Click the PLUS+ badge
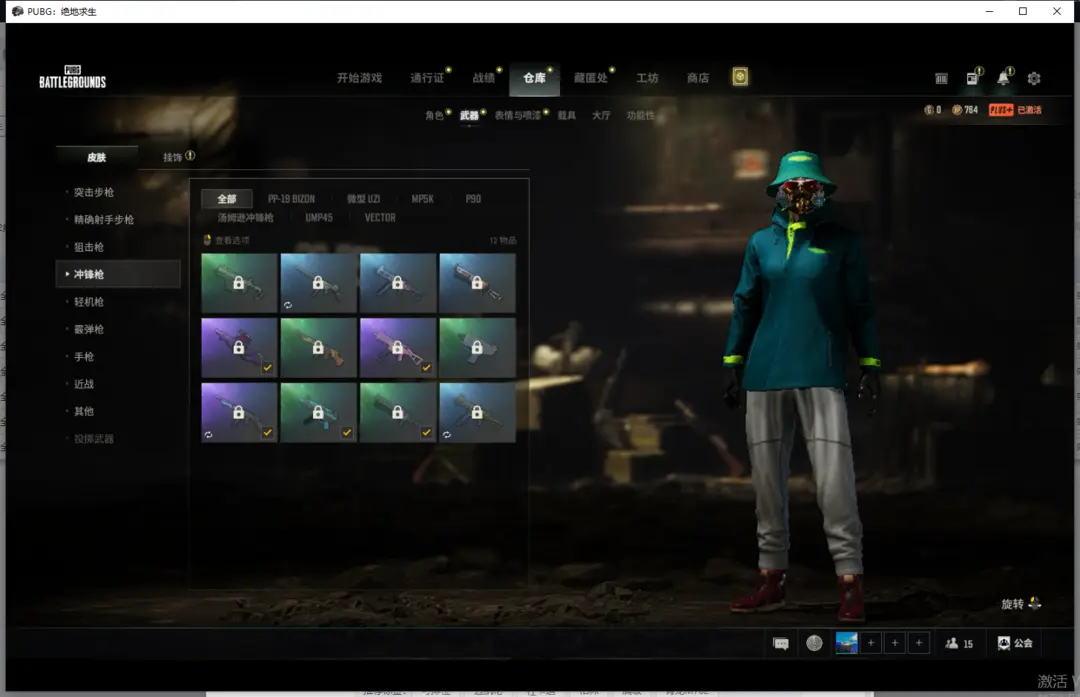The width and height of the screenshot is (1080, 697). point(1001,110)
